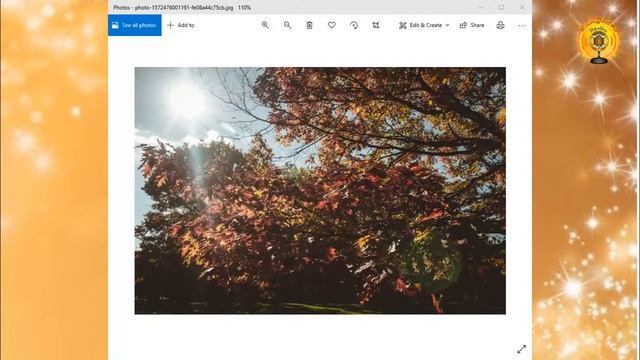This screenshot has width=640, height=360.
Task: Click the autumn tree photo
Action: [x=320, y=191]
